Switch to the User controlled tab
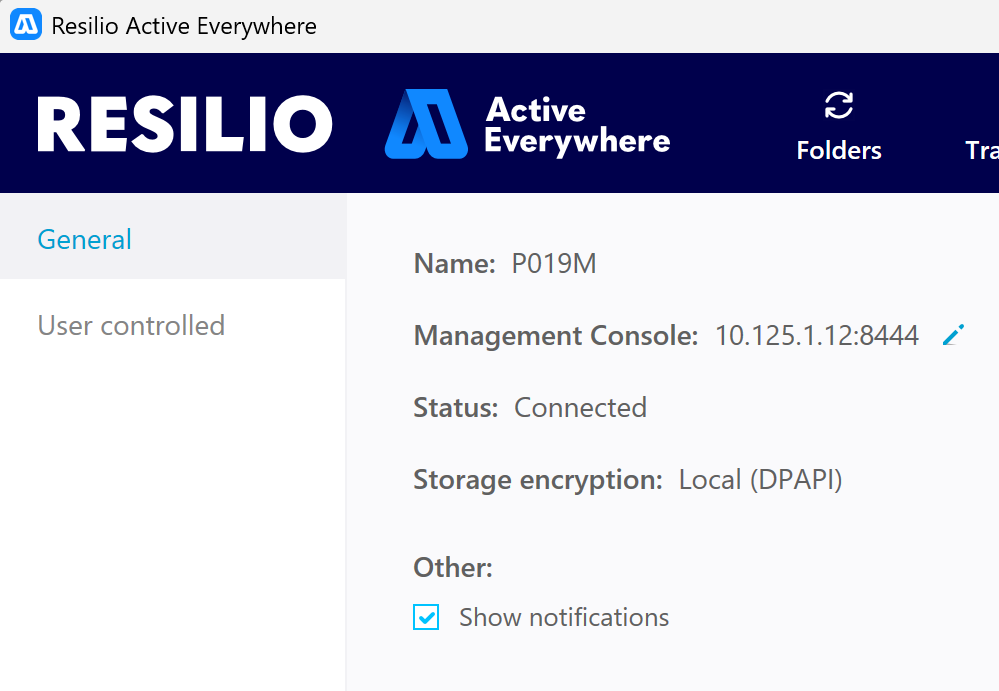 pos(131,326)
